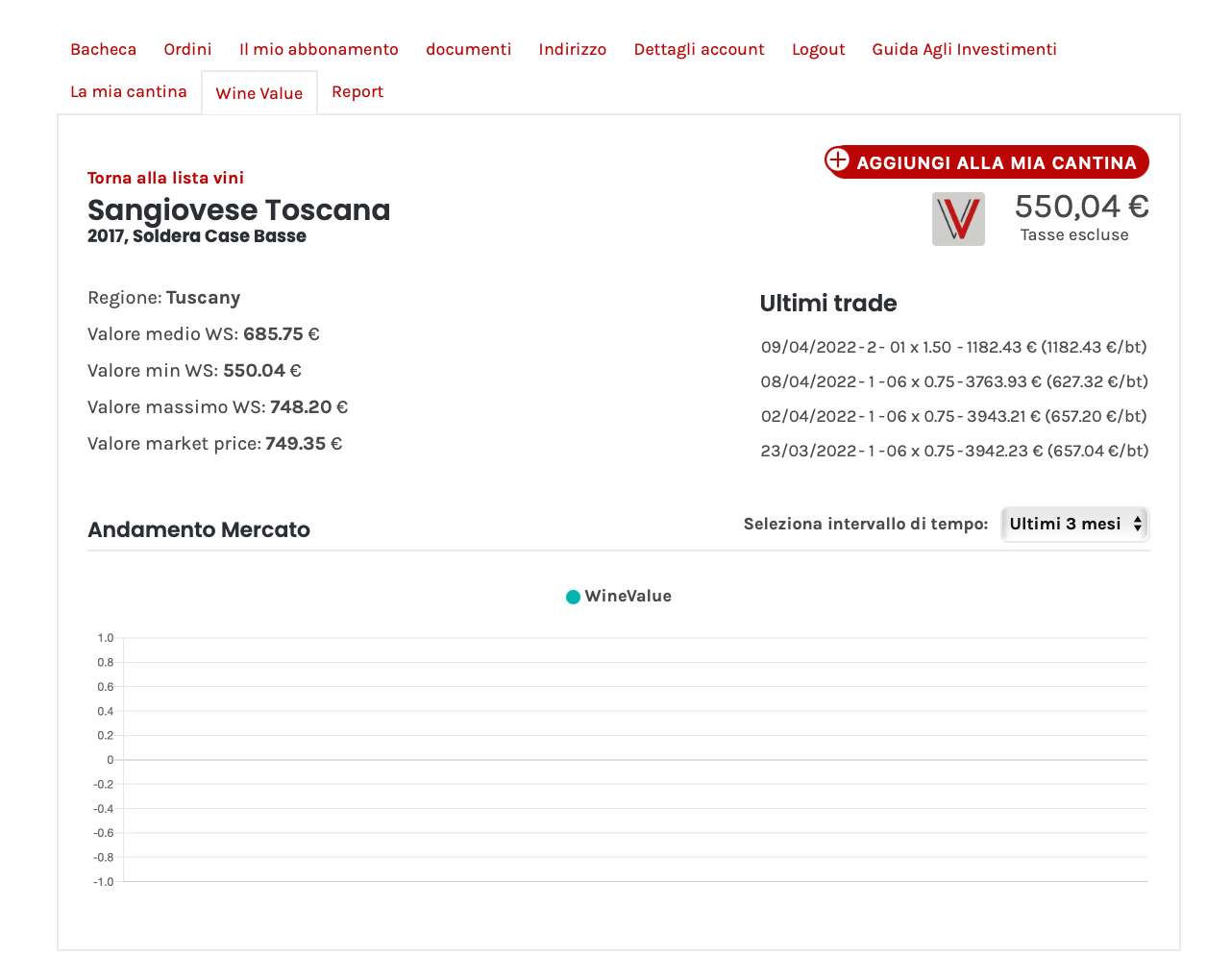Screen dimensions: 1232x980
Task: Click the Ultimi trade heading
Action: (x=828, y=304)
